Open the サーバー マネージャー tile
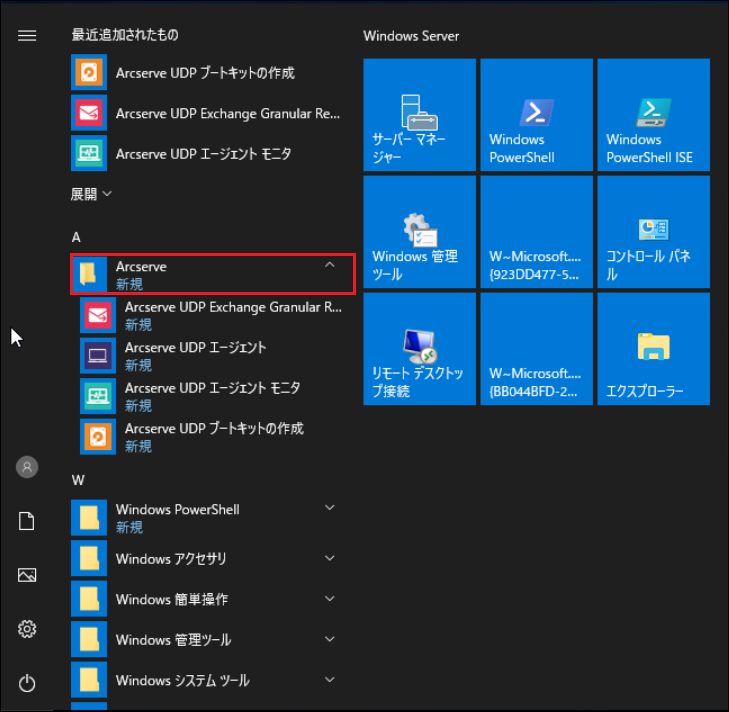This screenshot has width=729, height=712. click(x=419, y=114)
